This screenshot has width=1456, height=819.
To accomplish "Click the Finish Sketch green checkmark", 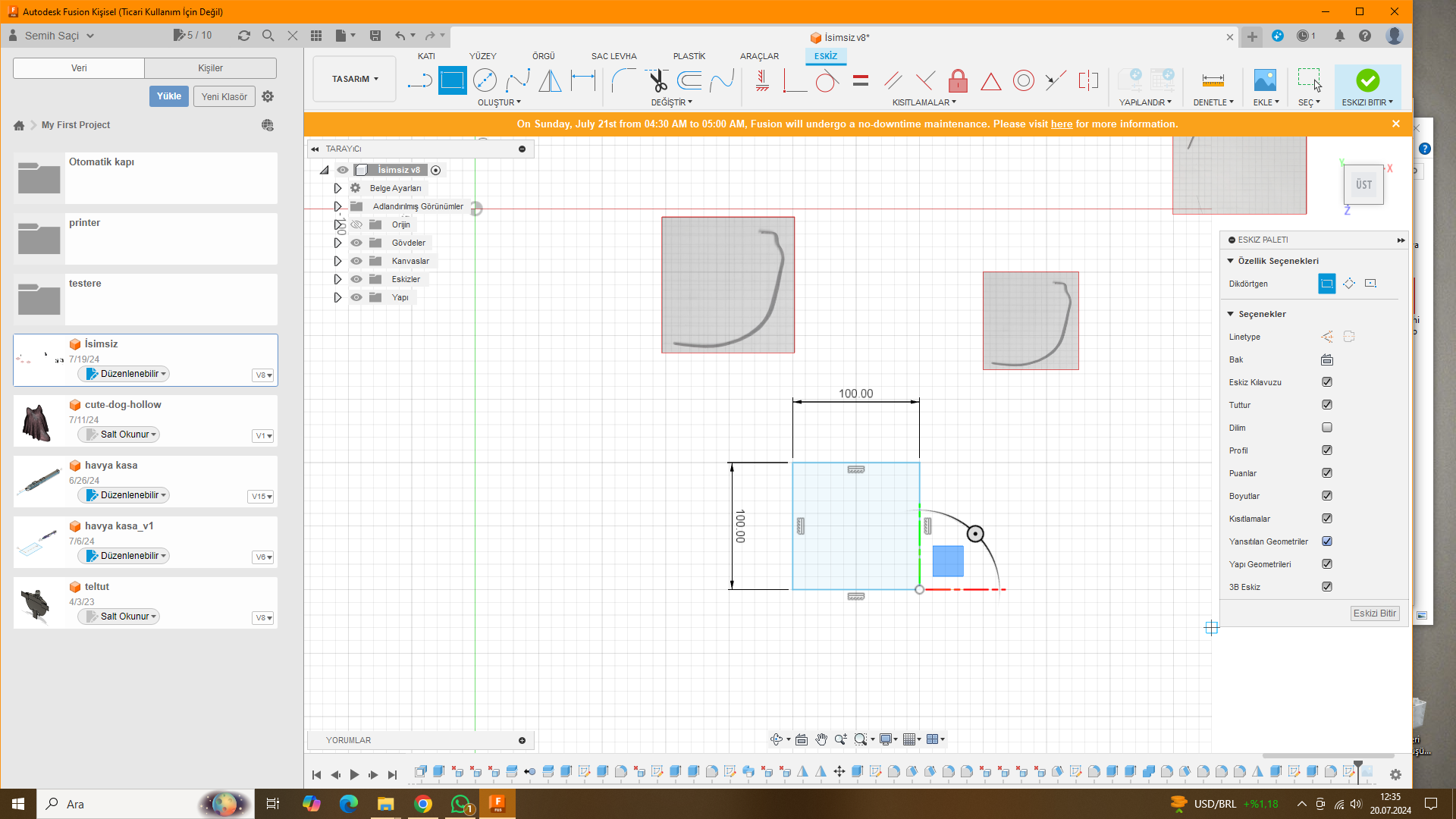I will point(1367,80).
